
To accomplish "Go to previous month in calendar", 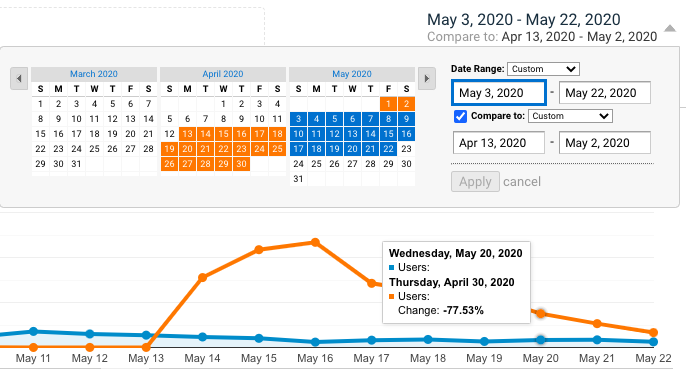I will (x=19, y=79).
